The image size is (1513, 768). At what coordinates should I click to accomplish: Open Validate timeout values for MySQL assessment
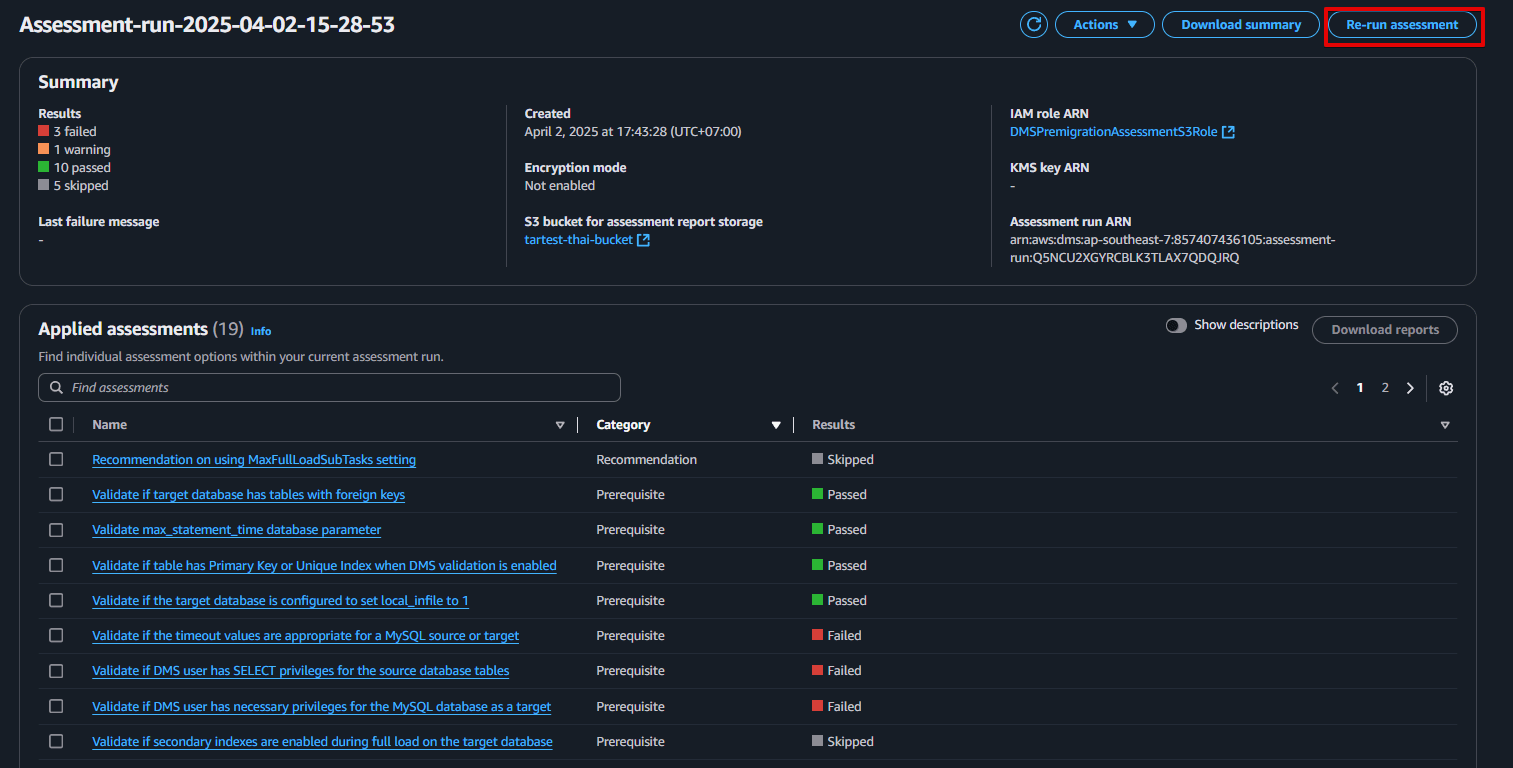tap(305, 636)
